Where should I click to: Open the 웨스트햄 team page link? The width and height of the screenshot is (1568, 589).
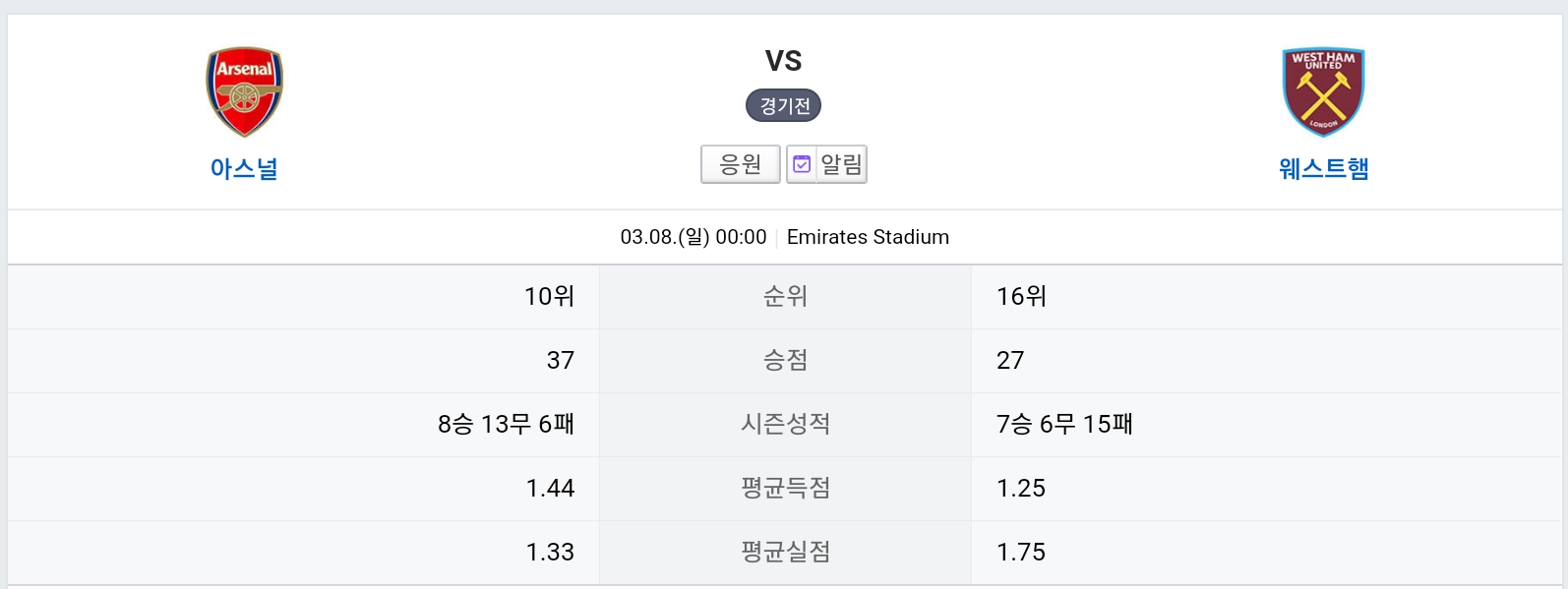coord(1323,169)
